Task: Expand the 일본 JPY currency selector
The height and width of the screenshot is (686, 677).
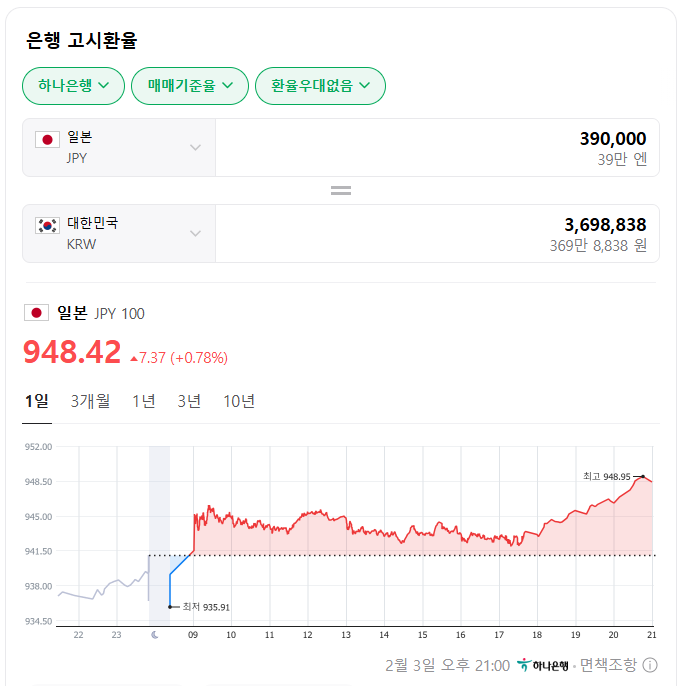Action: pos(119,147)
